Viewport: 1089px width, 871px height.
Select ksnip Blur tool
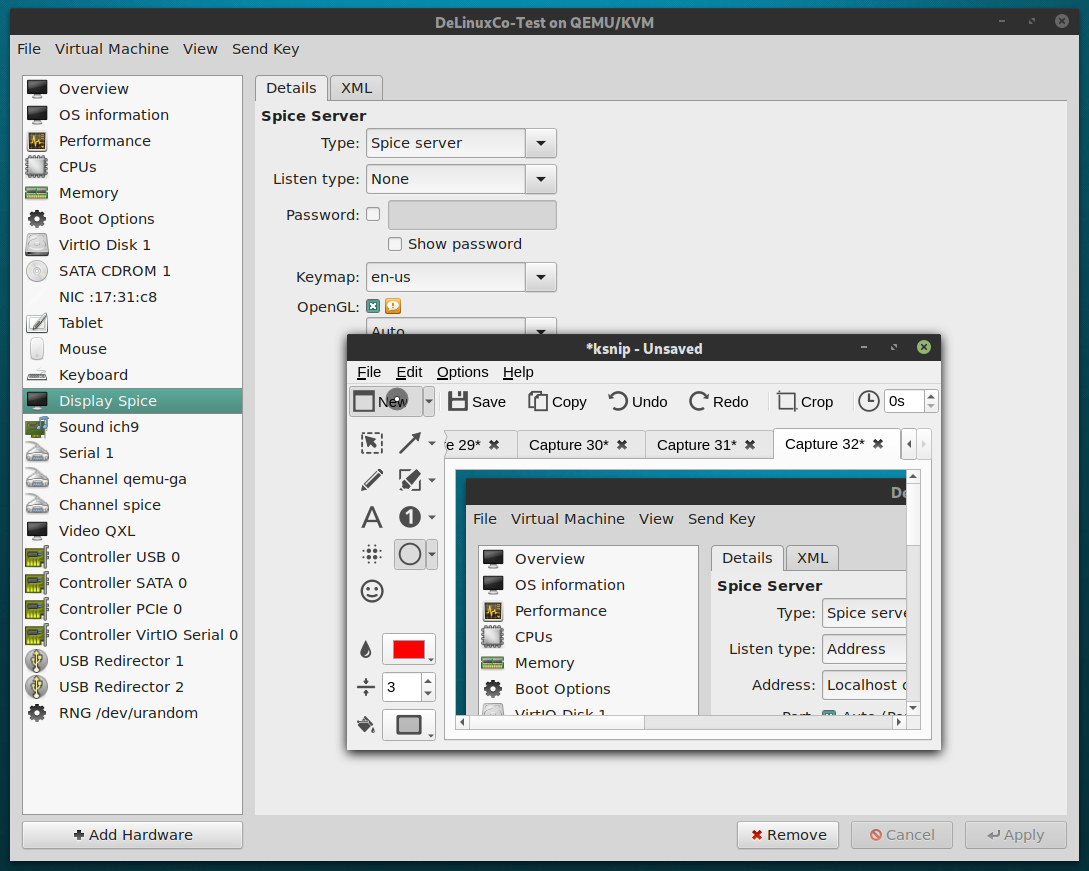point(372,554)
